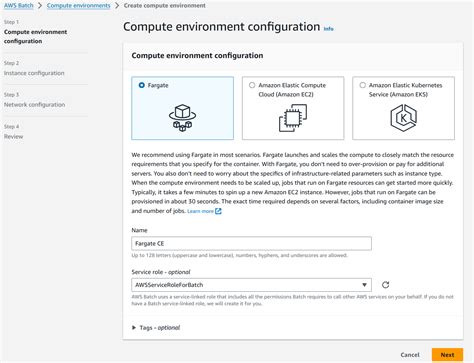Click the Cancel button

tap(410, 355)
